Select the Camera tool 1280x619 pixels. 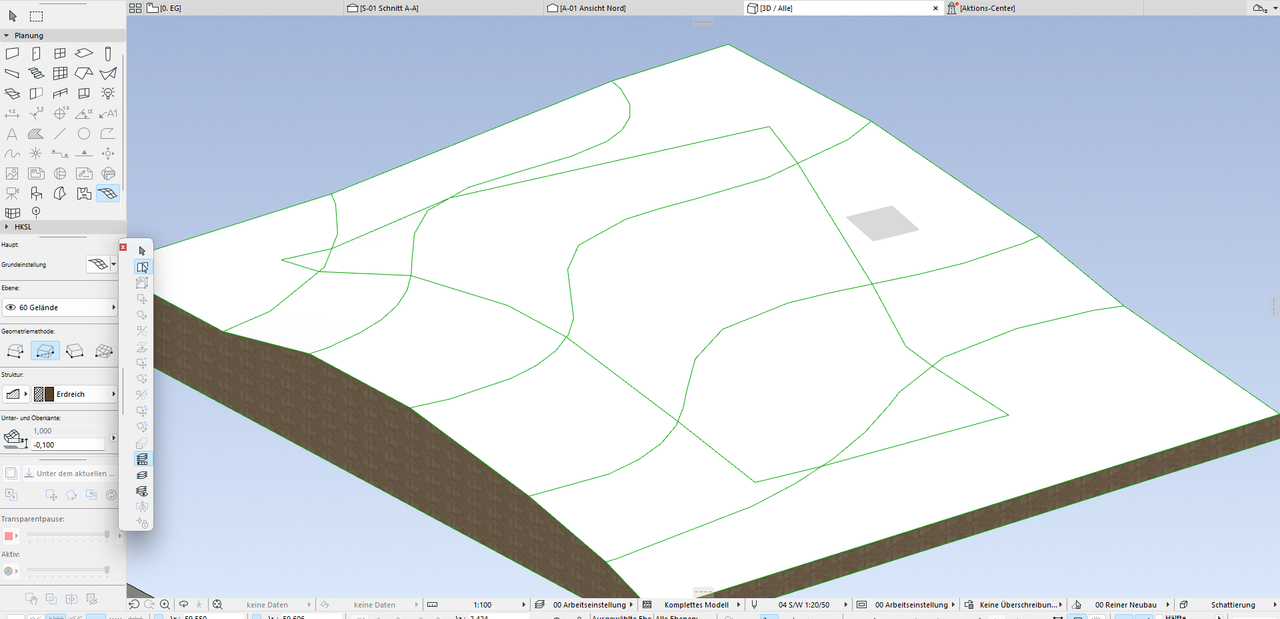pyautogui.click(x=12, y=193)
